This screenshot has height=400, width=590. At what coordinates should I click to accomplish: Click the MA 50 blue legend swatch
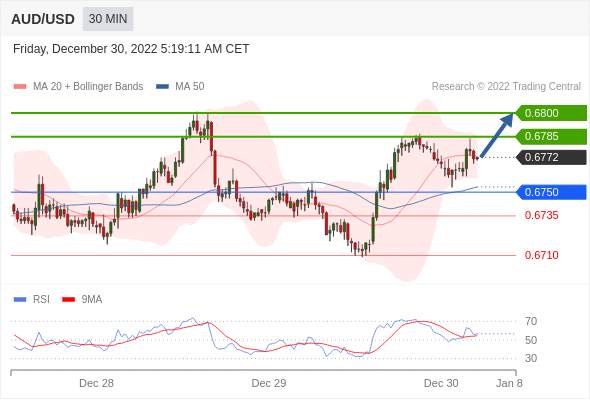(x=162, y=87)
